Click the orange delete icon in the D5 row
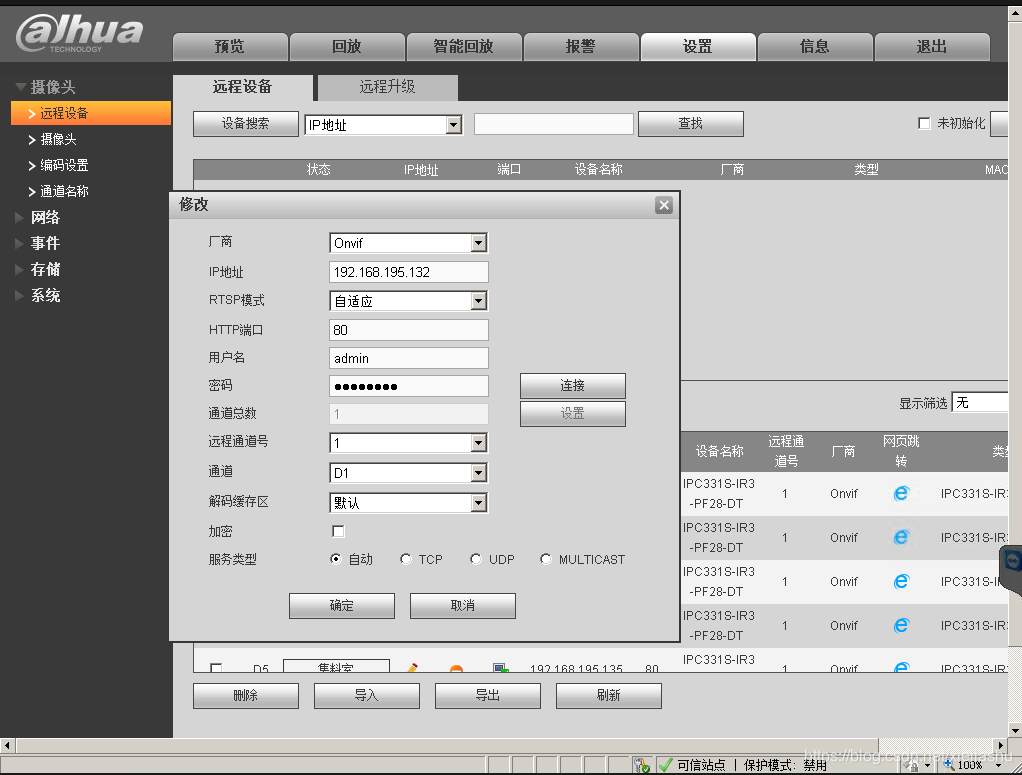The height and width of the screenshot is (775, 1022). (x=456, y=668)
